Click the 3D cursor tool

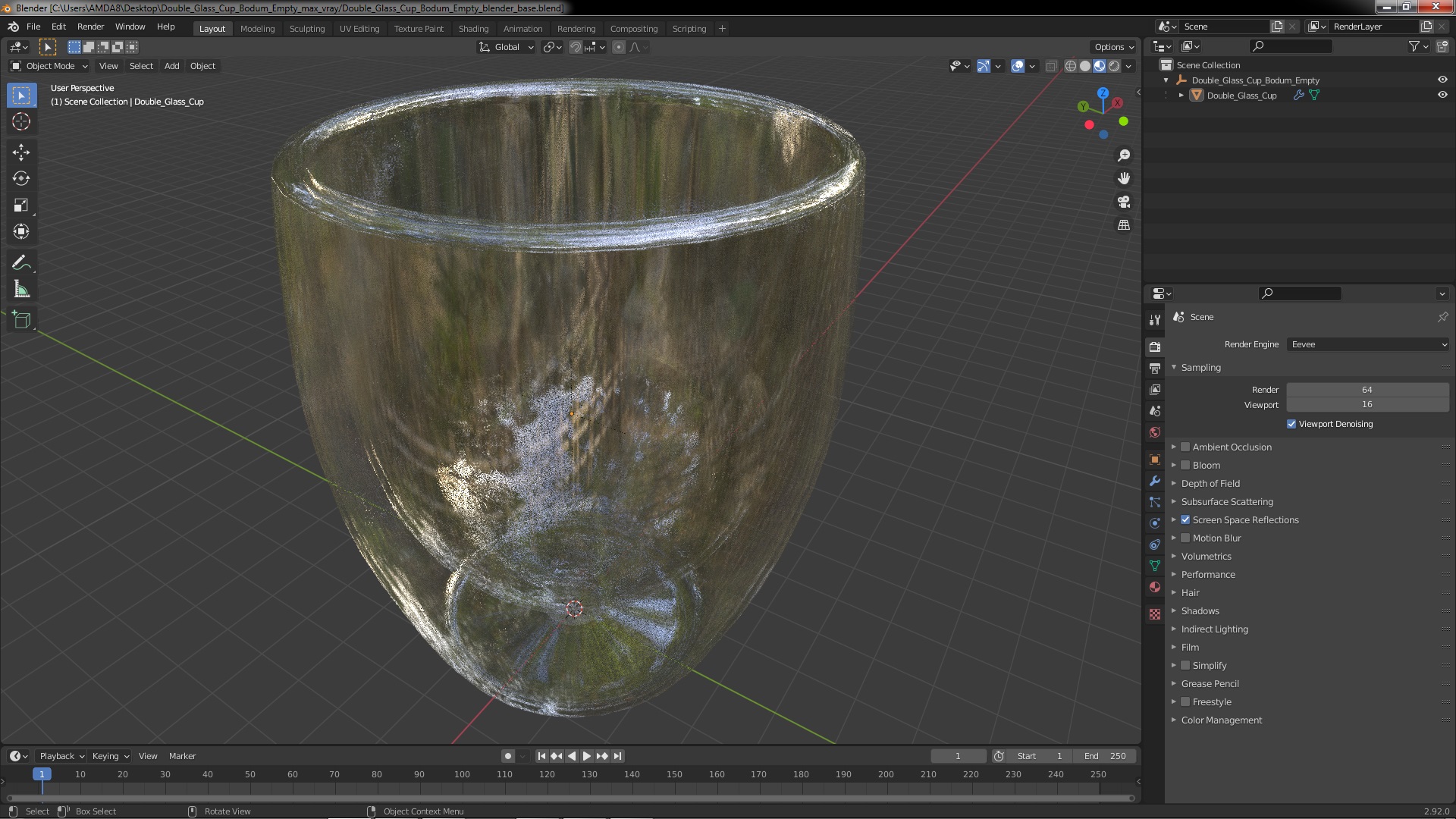pyautogui.click(x=21, y=121)
